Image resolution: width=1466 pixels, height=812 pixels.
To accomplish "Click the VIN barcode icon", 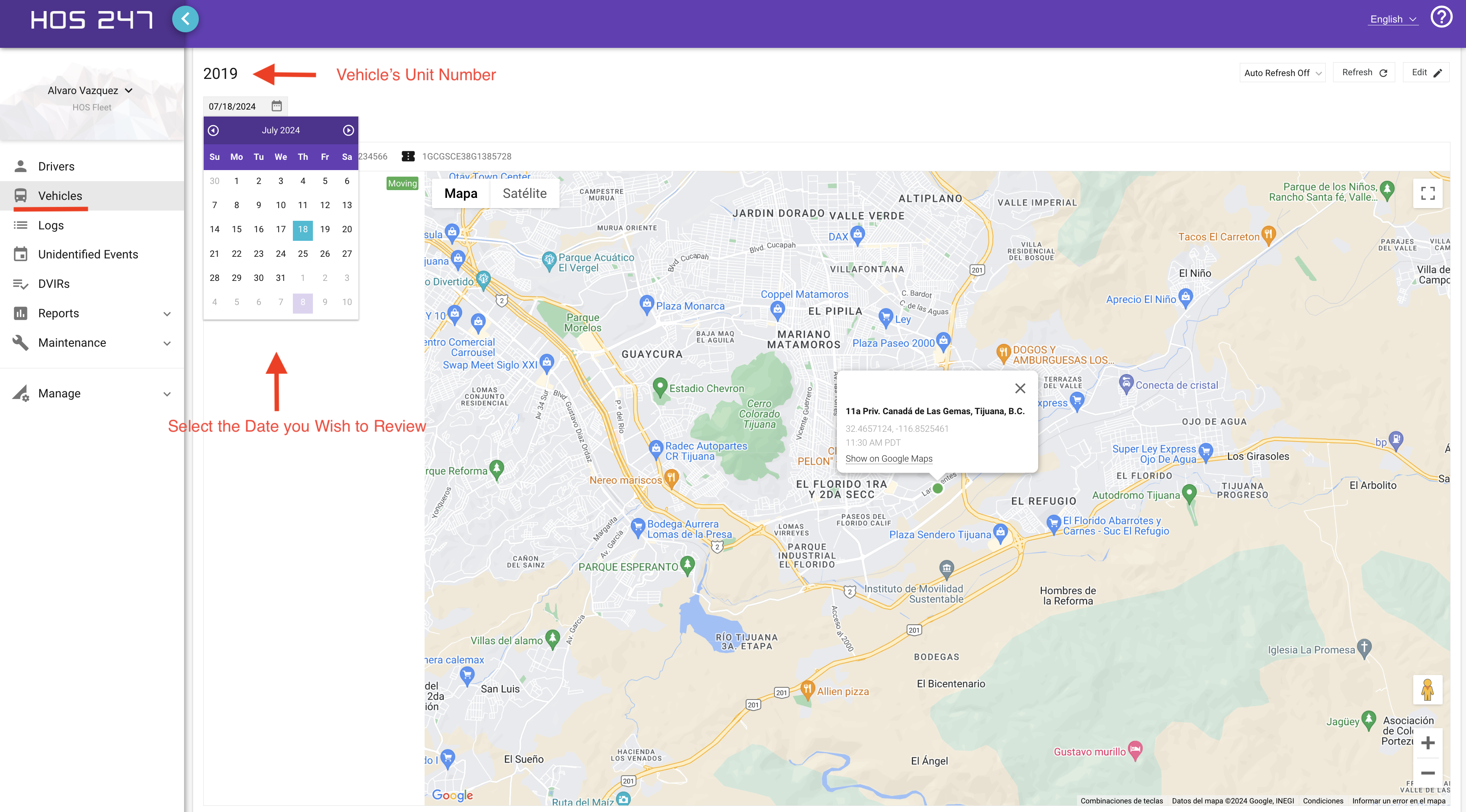I will tap(408, 156).
